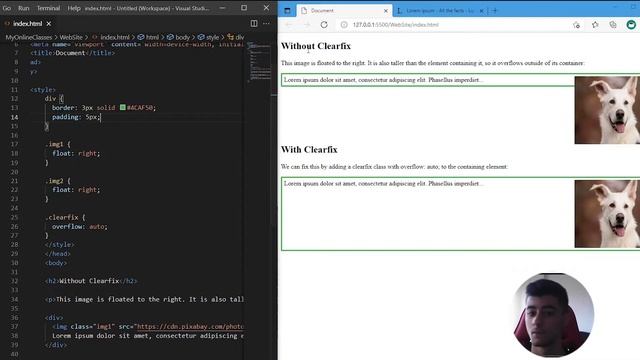Open color picker for #4CAF50 swatch

pos(122,107)
